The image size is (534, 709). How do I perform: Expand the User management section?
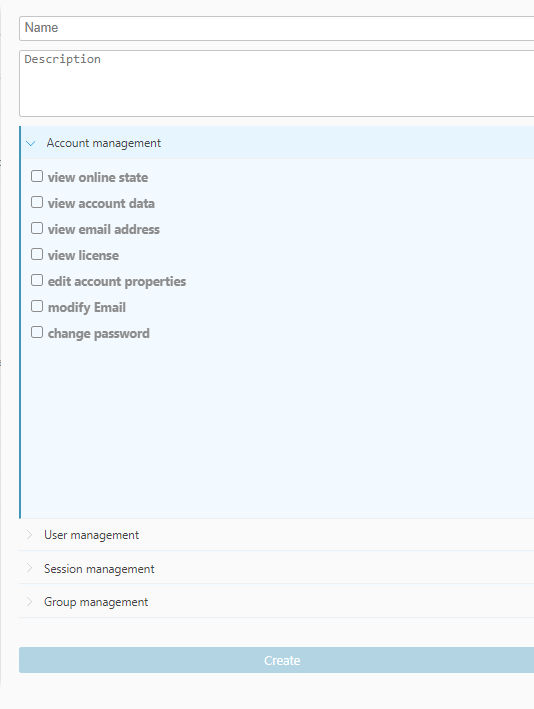point(277,534)
